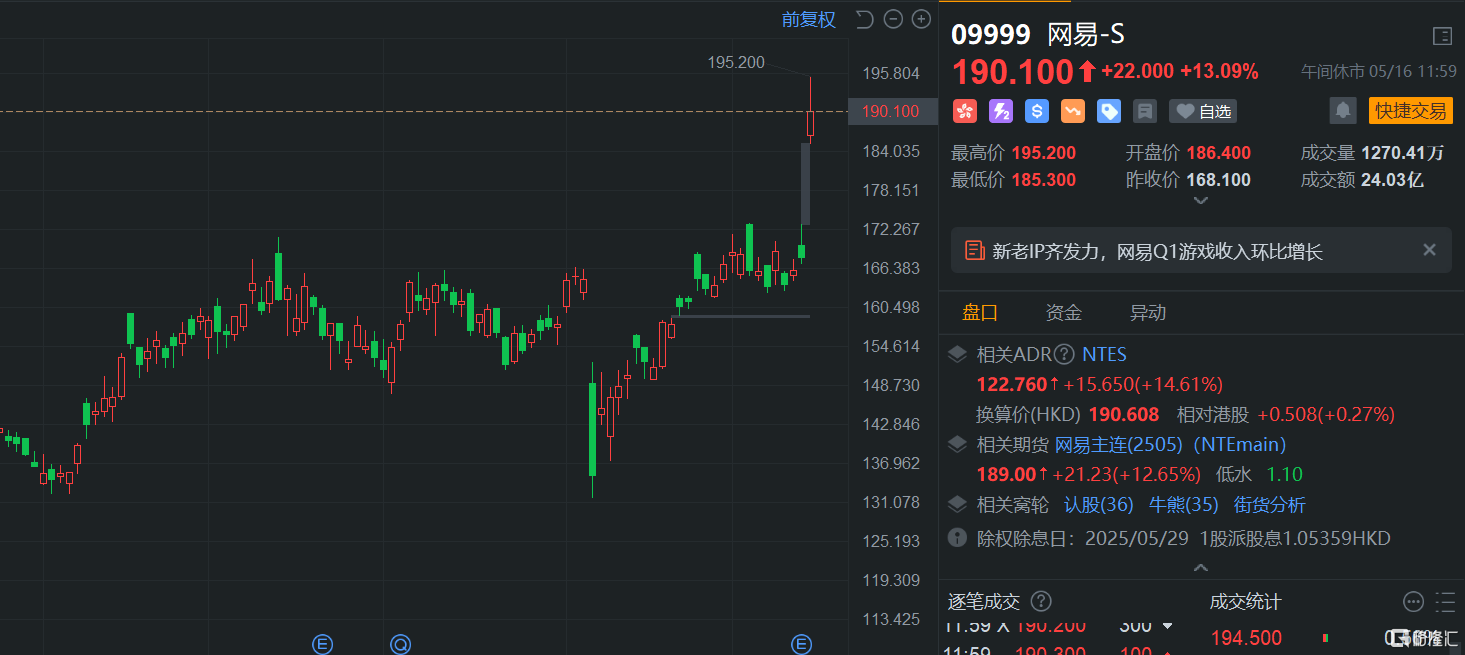Viewport: 1465px width, 655px height.
Task: Click the ADR price 122.760
Action: [x=1012, y=384]
